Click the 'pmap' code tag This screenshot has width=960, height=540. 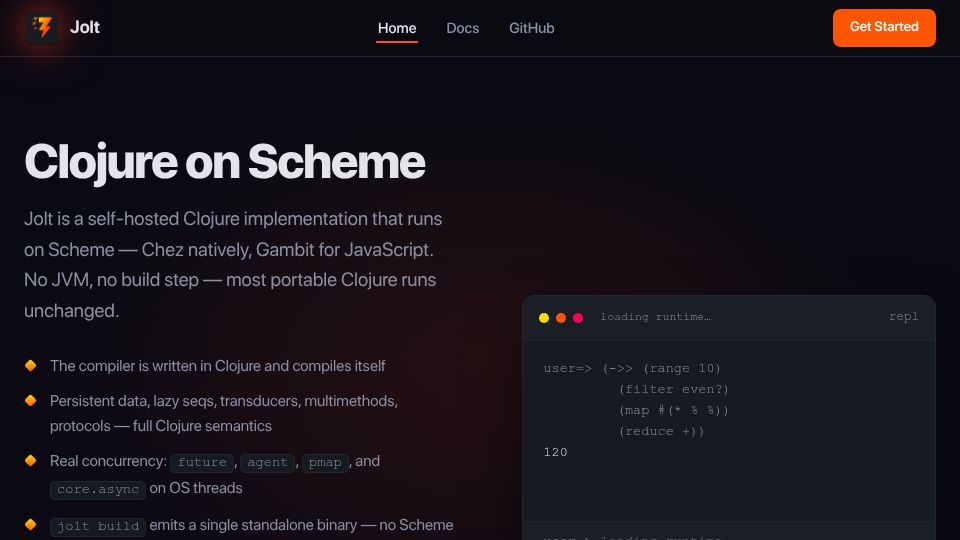click(x=324, y=462)
